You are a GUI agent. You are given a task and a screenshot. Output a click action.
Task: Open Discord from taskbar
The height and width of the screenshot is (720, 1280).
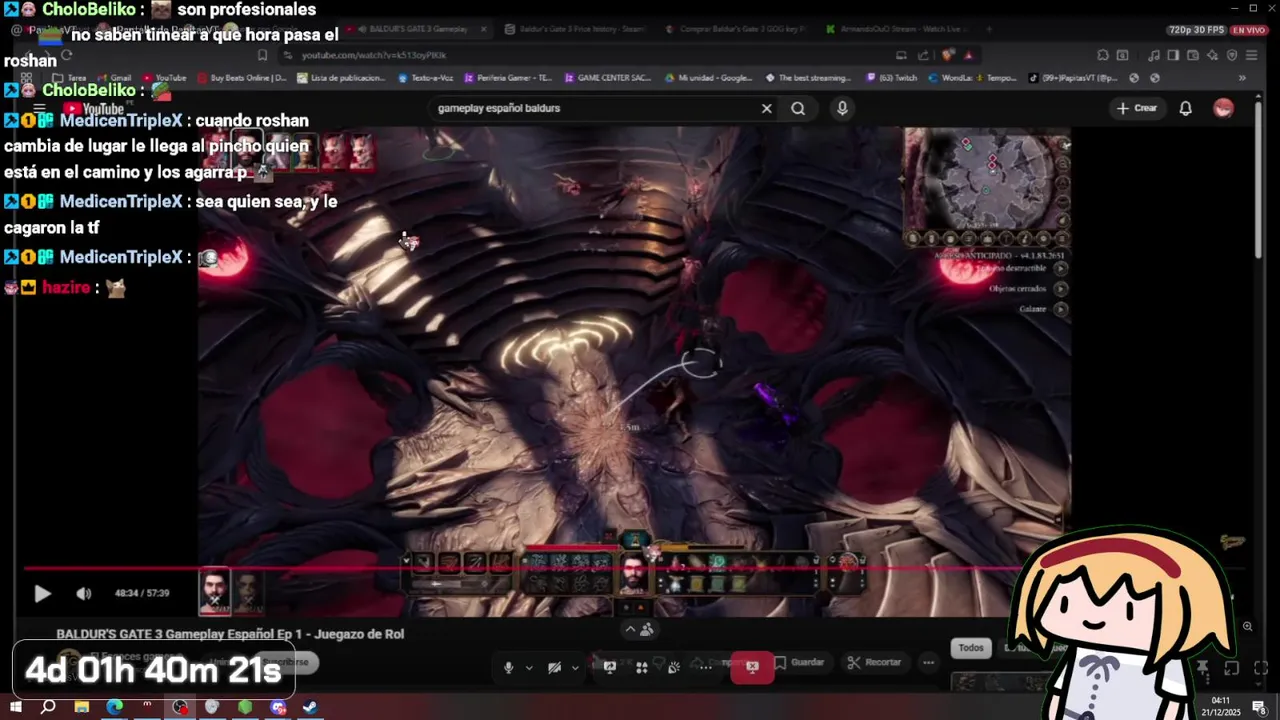click(x=278, y=707)
